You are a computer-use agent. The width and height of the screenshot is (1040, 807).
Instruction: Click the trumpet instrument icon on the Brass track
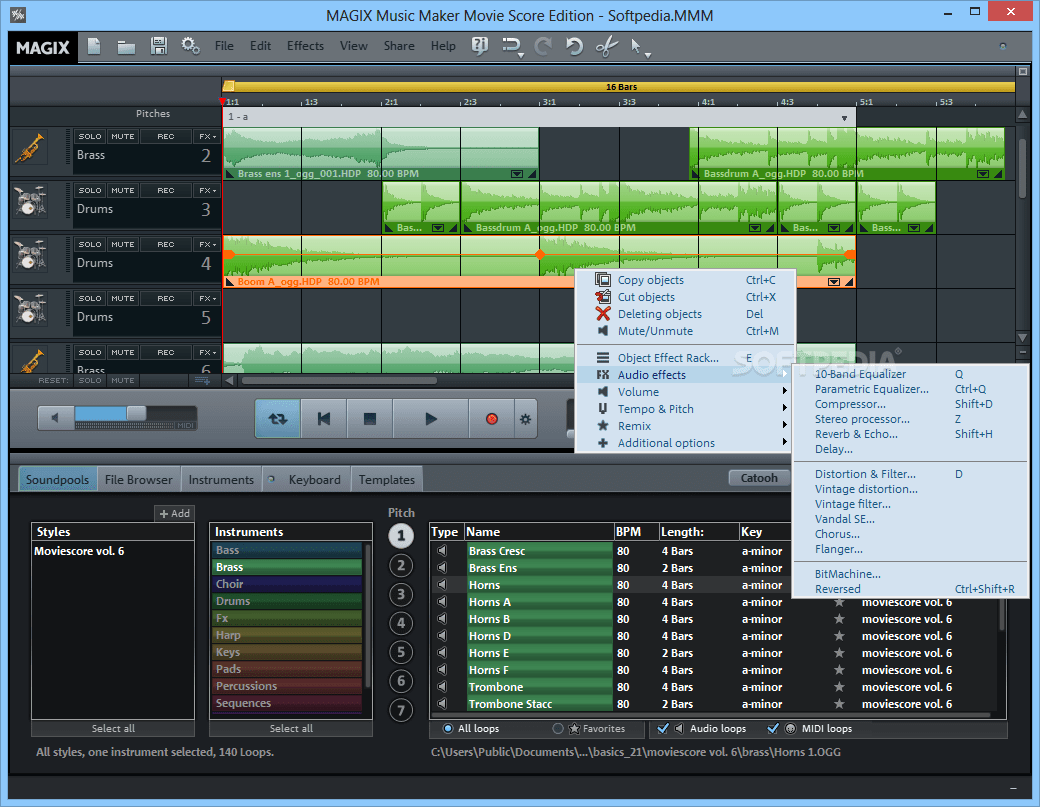(x=32, y=147)
